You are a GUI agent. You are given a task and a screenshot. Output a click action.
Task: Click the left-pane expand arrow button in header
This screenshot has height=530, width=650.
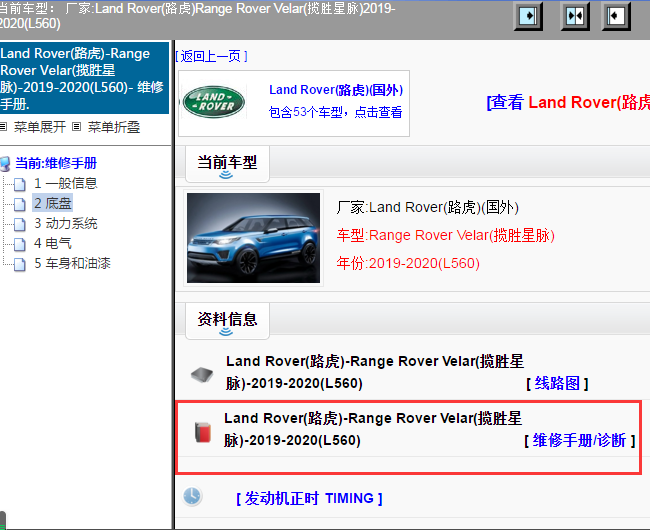coord(528,16)
